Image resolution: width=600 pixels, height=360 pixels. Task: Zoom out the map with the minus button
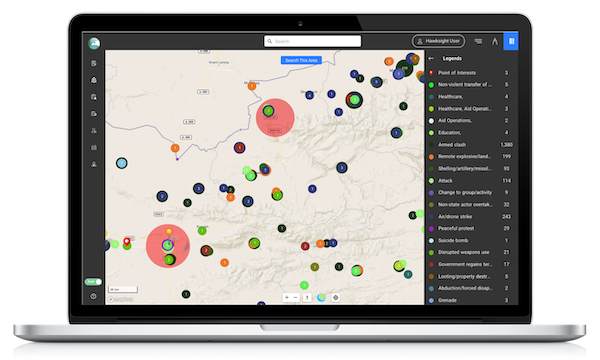click(x=295, y=297)
